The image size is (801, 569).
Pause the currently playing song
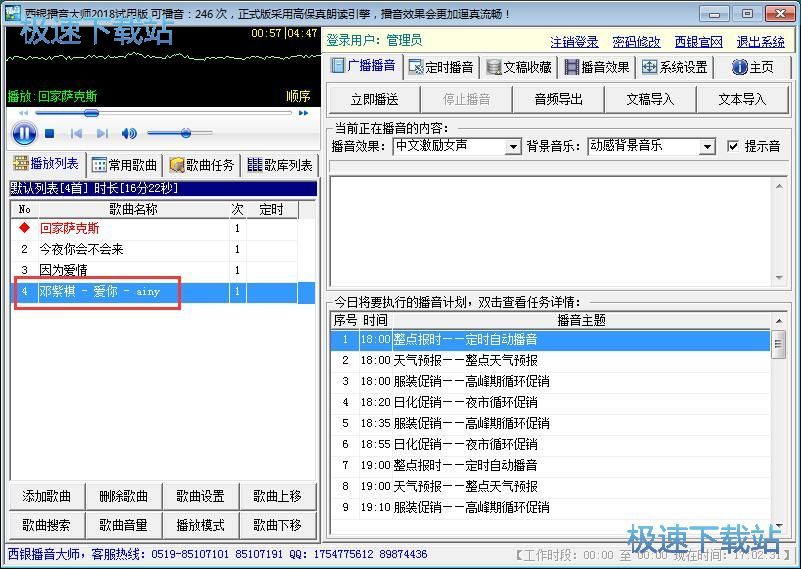pos(24,133)
